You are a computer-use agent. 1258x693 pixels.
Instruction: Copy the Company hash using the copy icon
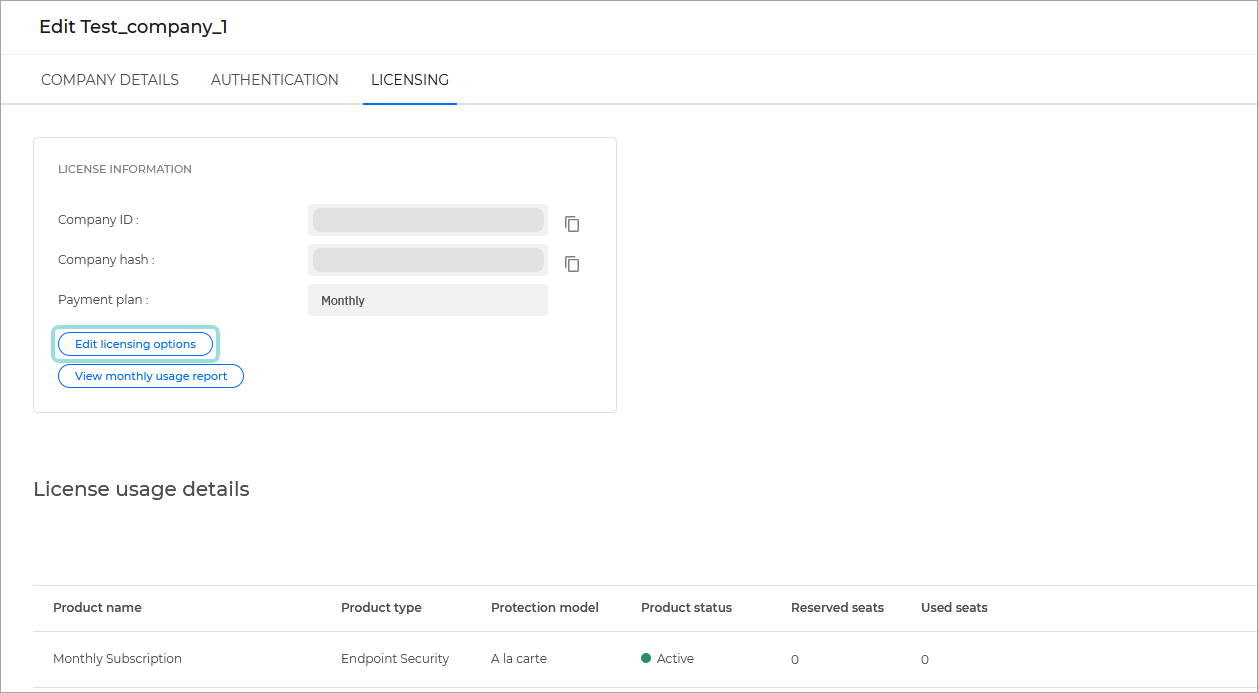tap(571, 264)
